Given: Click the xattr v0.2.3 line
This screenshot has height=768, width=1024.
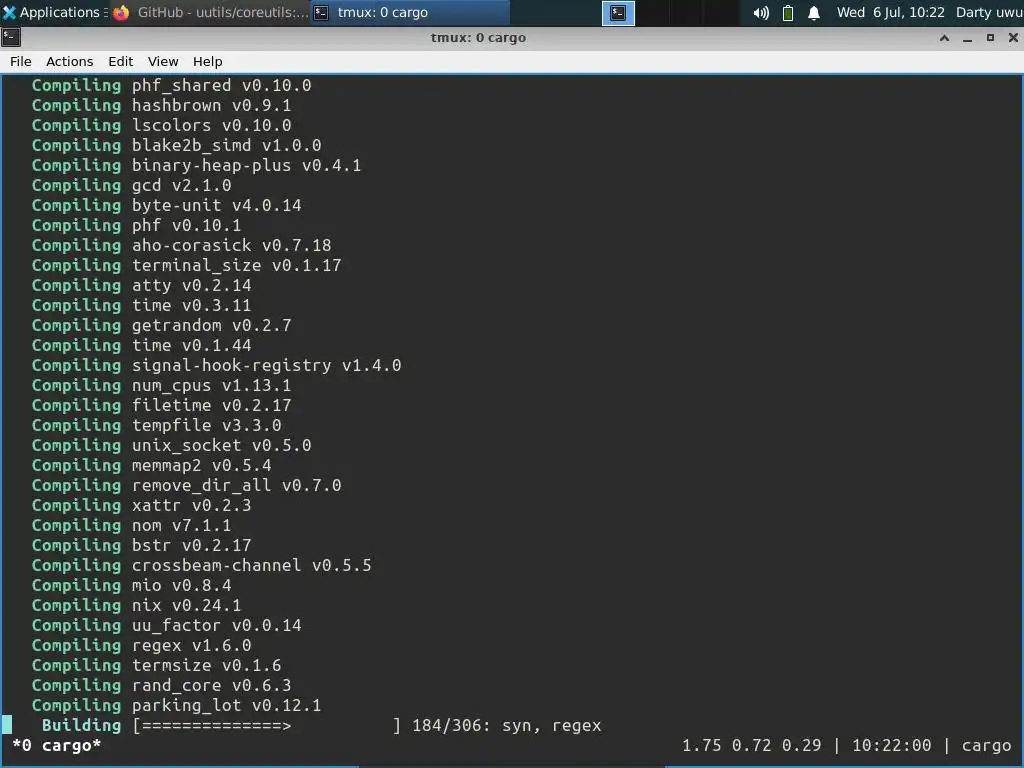Looking at the screenshot, I should point(142,505).
